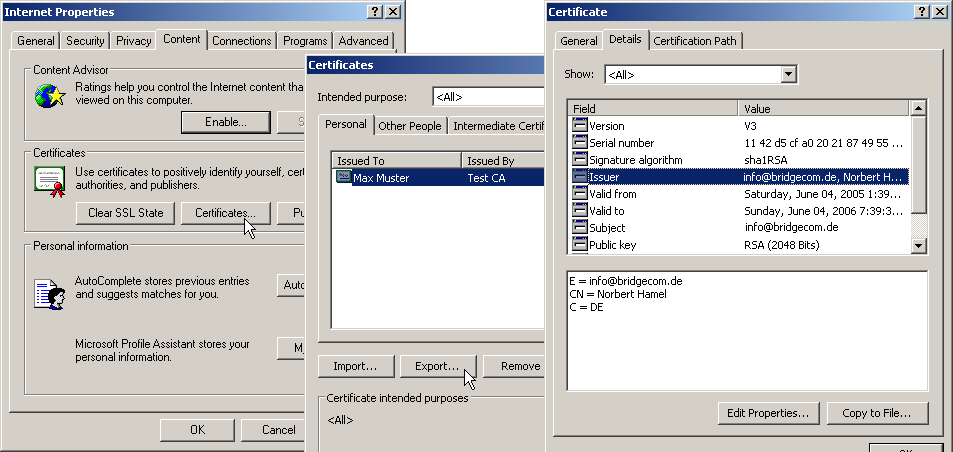Click the Signature algorithm field icon
This screenshot has width=953, height=452.
(579, 160)
